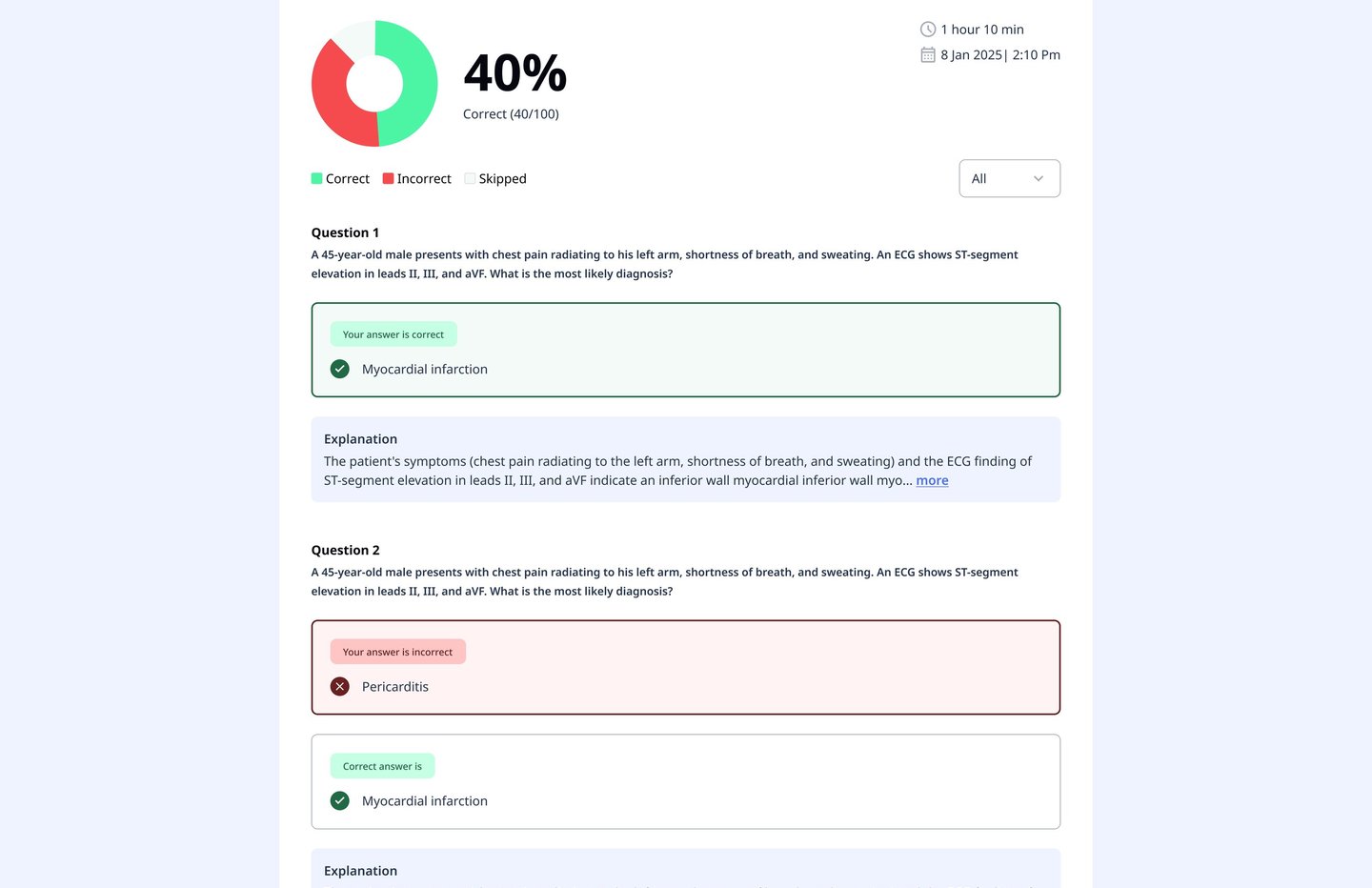Open the All filter dropdown
1372x888 pixels.
click(x=1008, y=178)
